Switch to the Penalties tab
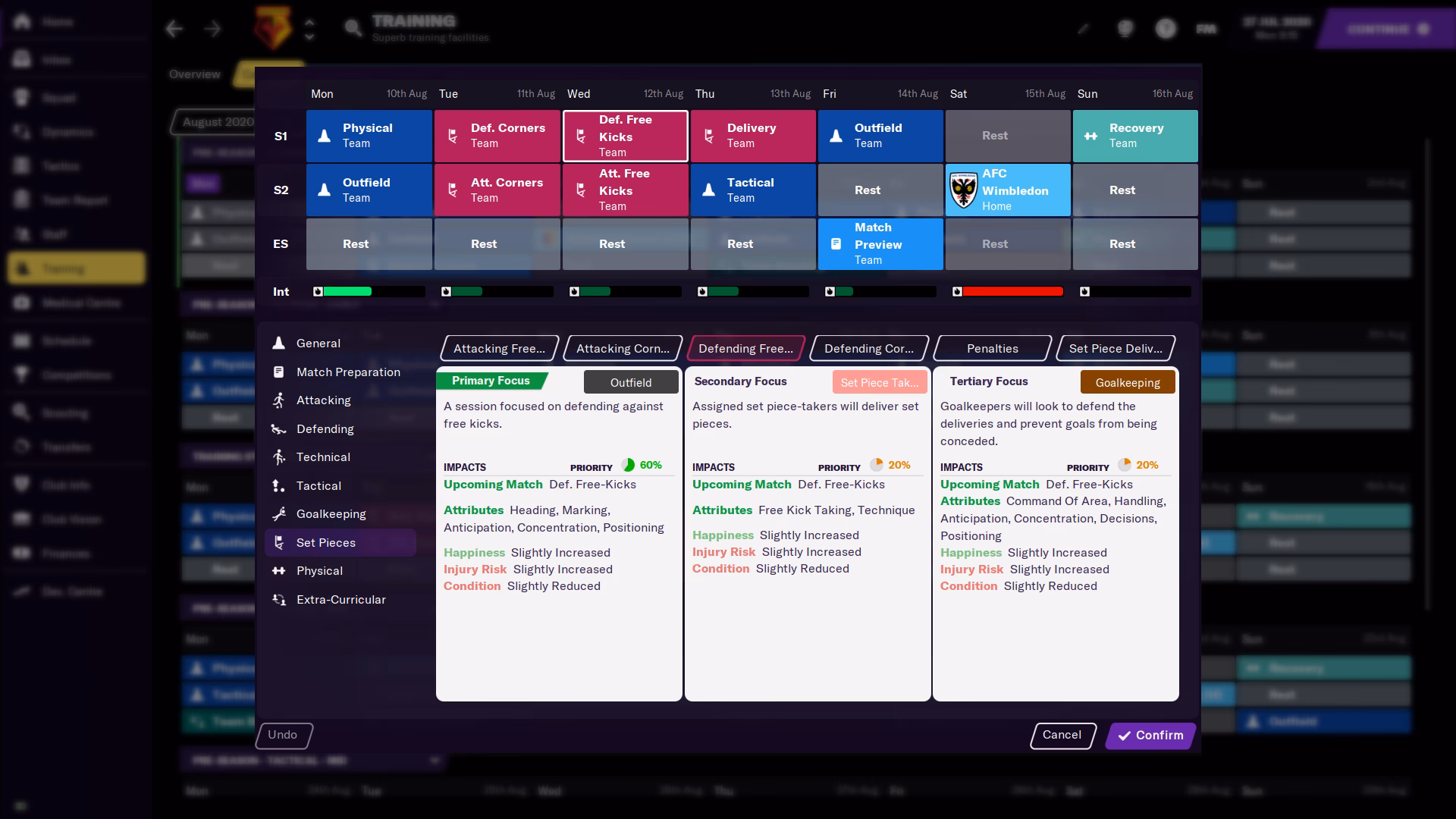Screen dimensions: 1456x819 coord(990,348)
